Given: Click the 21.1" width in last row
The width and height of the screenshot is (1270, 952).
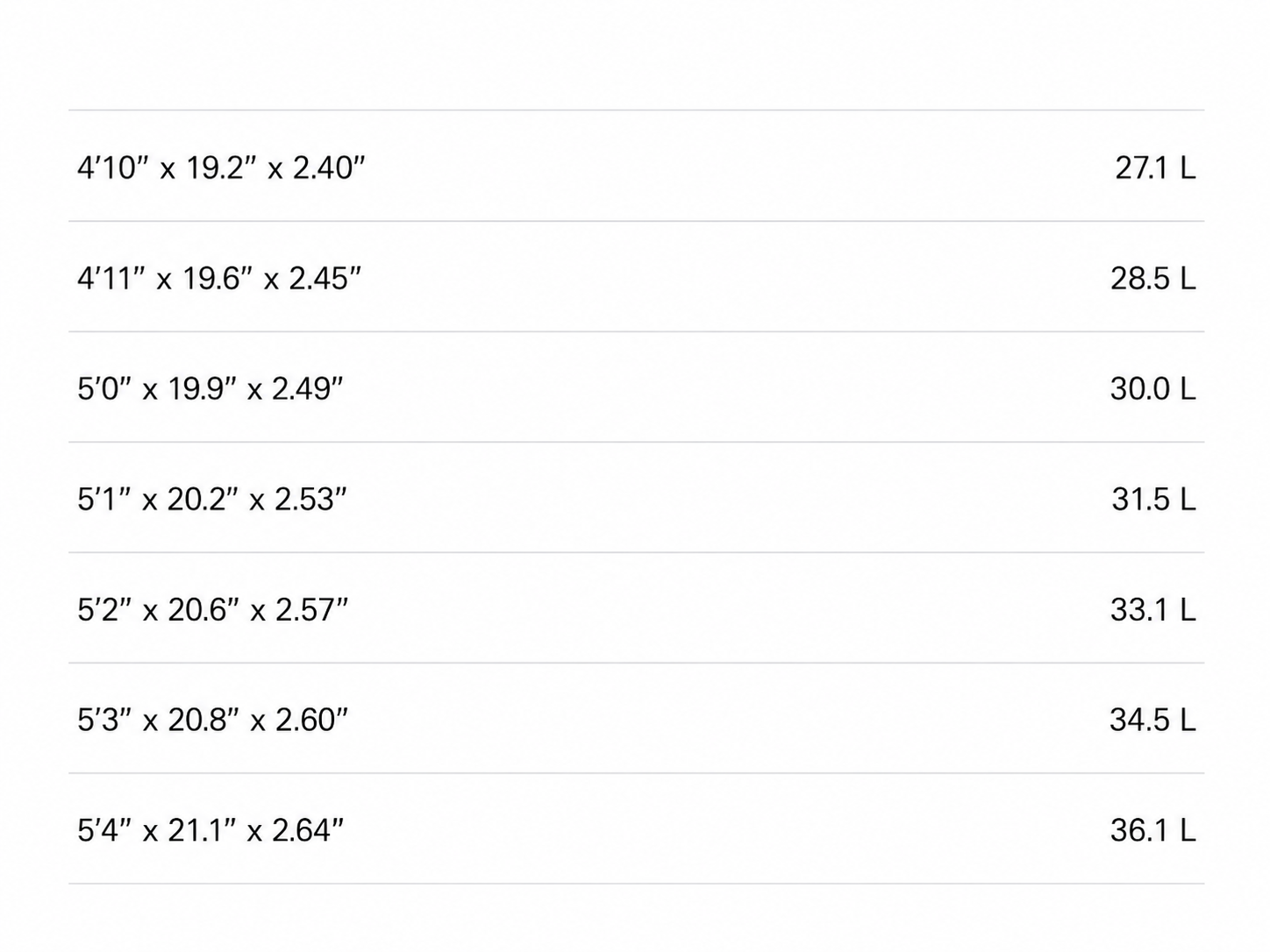Looking at the screenshot, I should pyautogui.click(x=203, y=830).
